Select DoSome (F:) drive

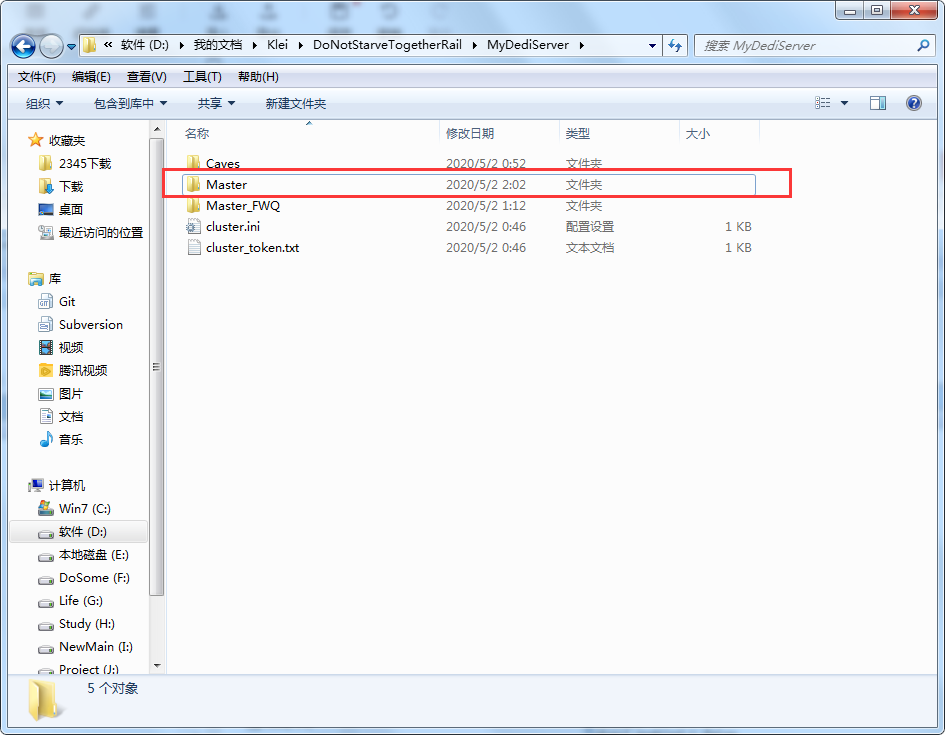tap(93, 578)
